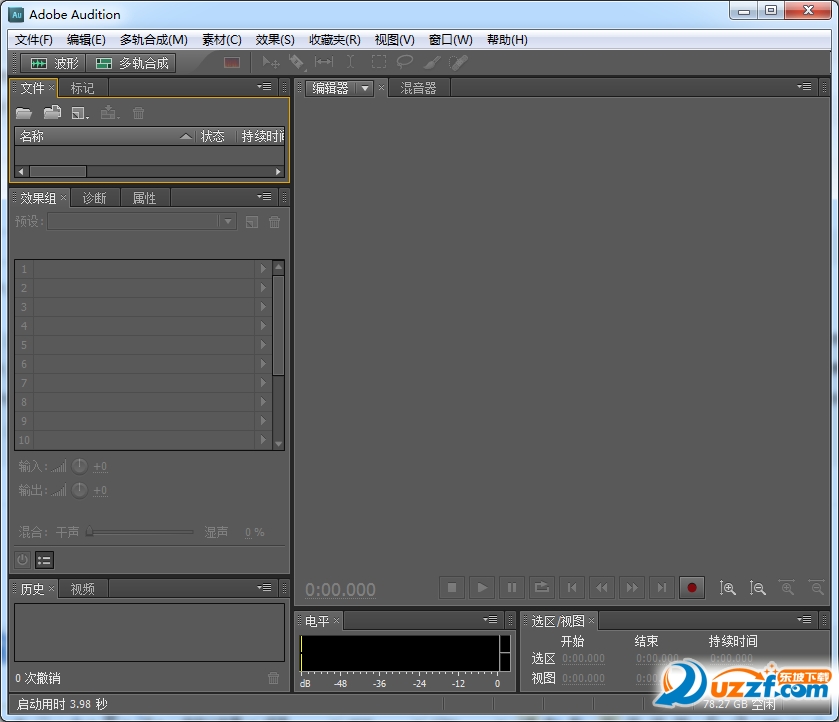
Task: Open the 编辑器 dropdown arrow
Action: 365,88
